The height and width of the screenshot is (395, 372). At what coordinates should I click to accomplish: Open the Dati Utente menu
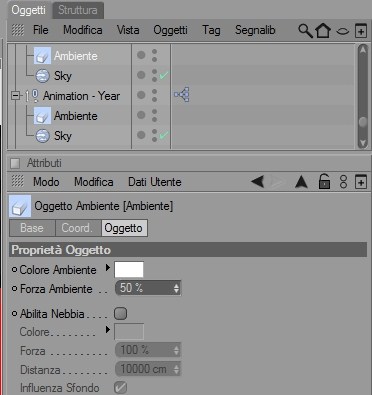pyautogui.click(x=155, y=182)
